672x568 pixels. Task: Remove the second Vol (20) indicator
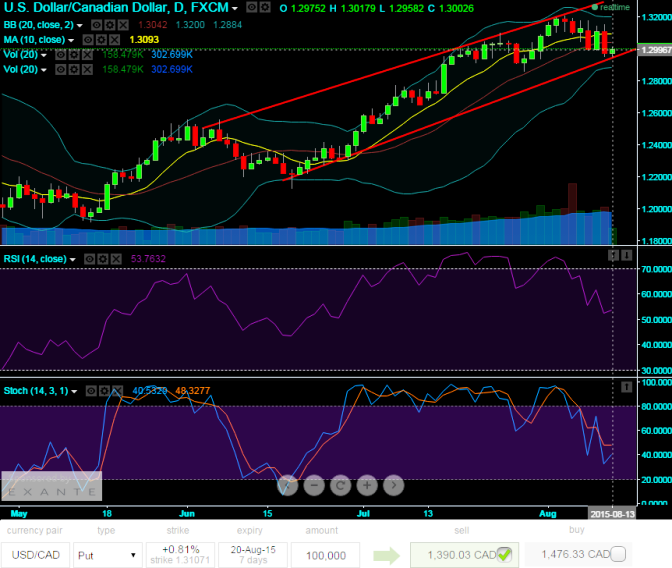tap(87, 69)
